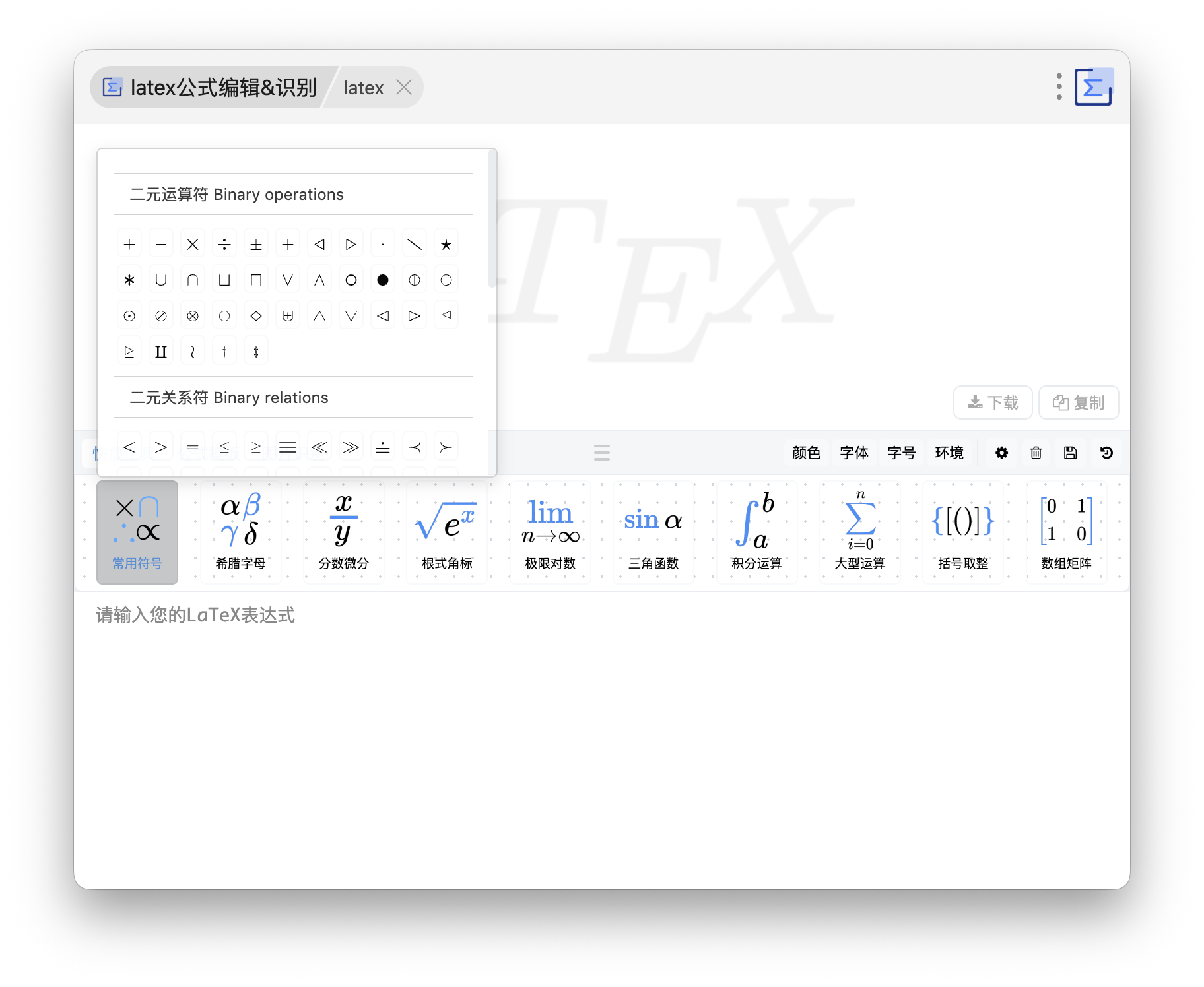This screenshot has height=987, width=1204.
Task: Click the LaTeX expression input area
Action: tap(602, 739)
